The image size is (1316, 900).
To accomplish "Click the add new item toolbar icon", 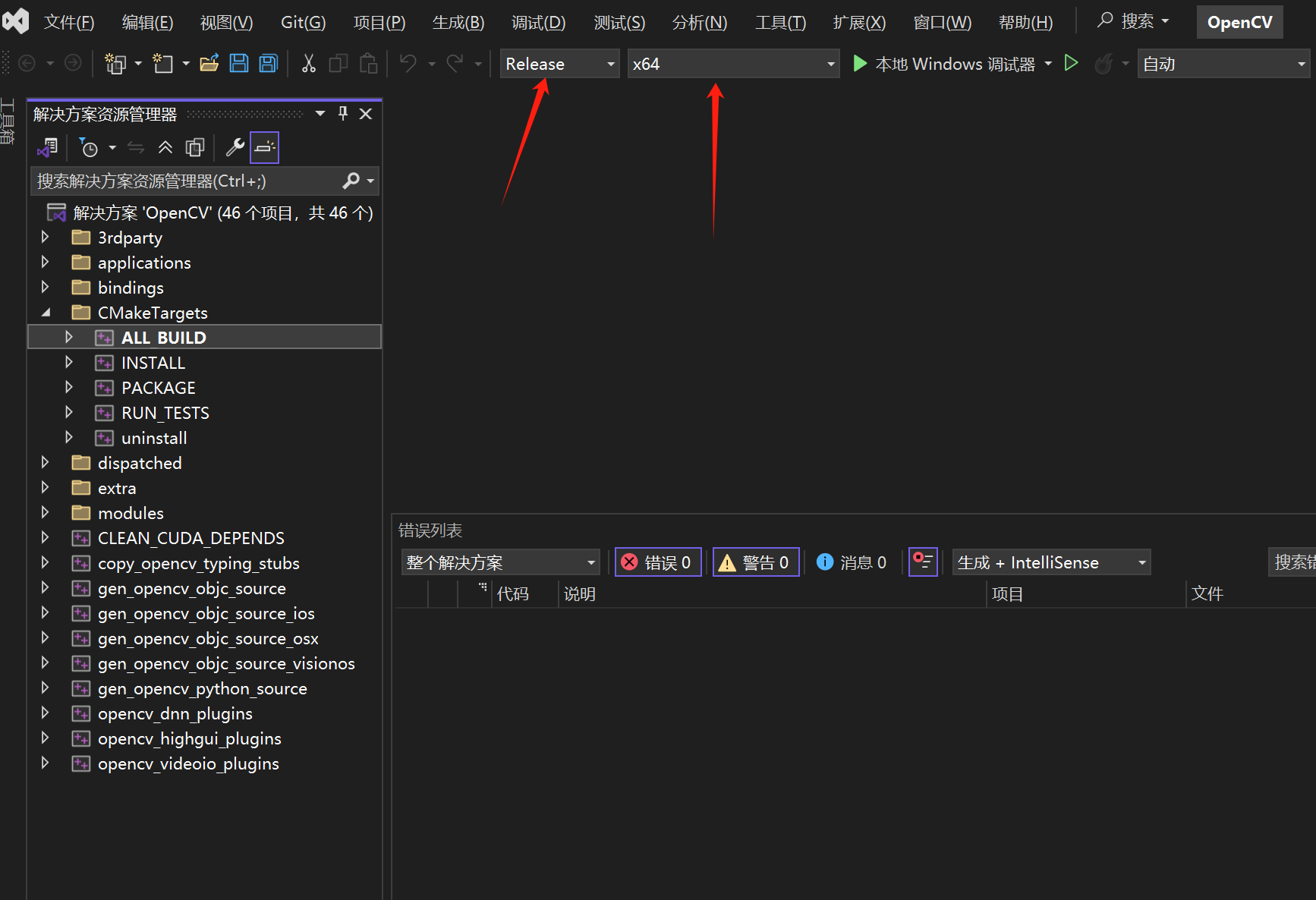I will coord(162,64).
